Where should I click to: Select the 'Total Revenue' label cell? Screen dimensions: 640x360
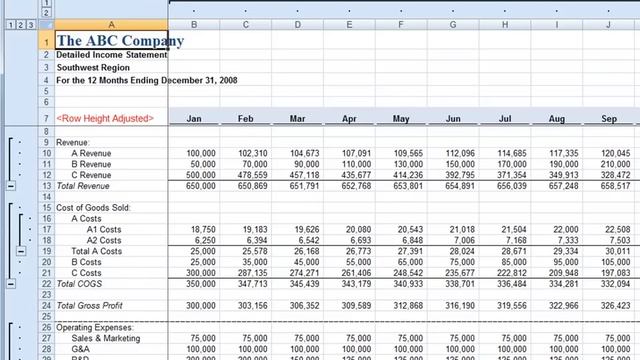pos(111,186)
